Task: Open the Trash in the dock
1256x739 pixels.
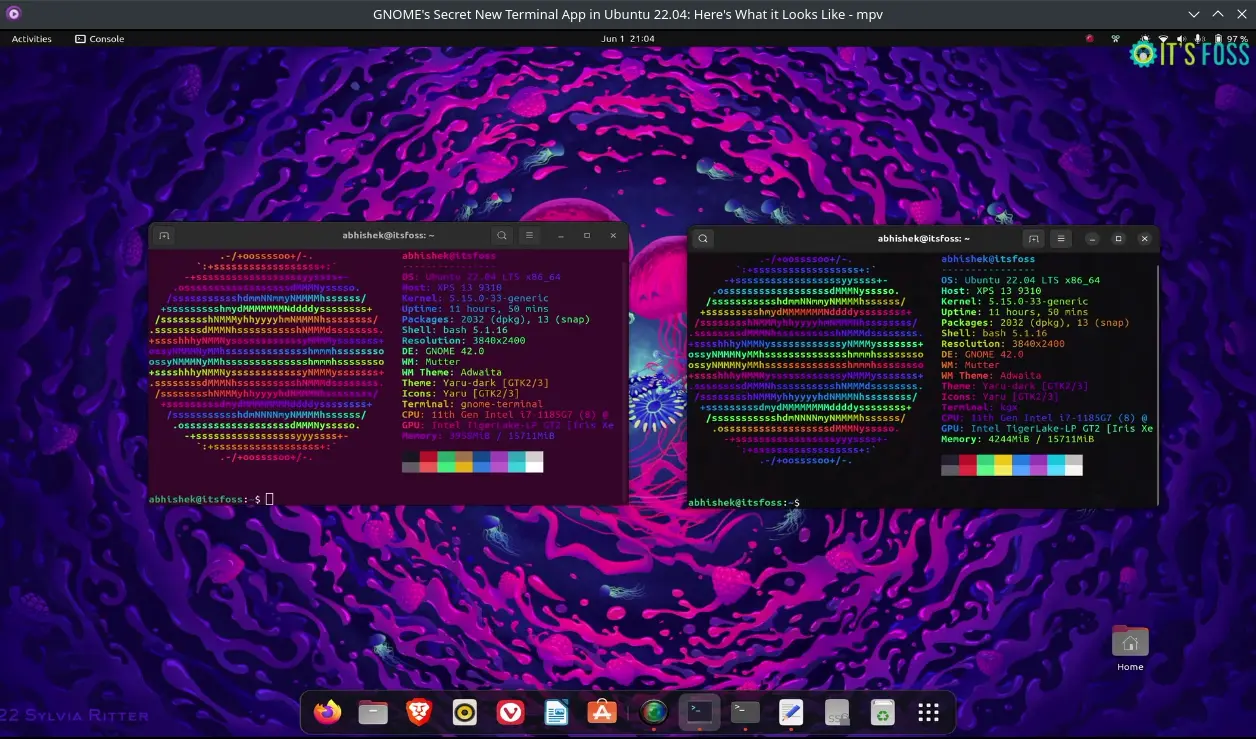Action: pos(882,712)
